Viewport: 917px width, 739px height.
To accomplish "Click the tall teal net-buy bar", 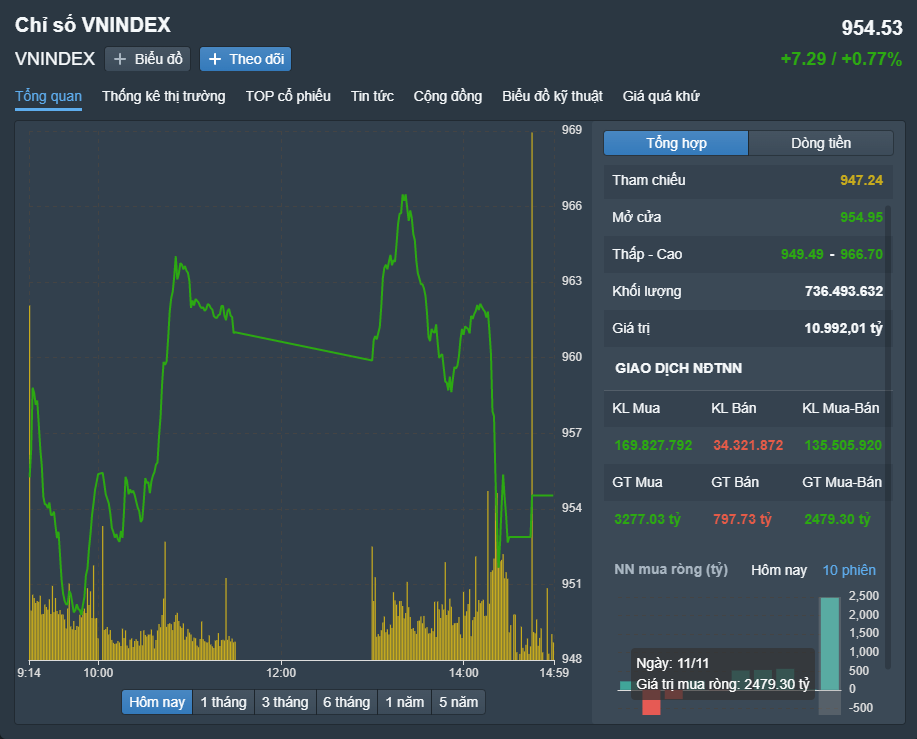I will coord(830,644).
